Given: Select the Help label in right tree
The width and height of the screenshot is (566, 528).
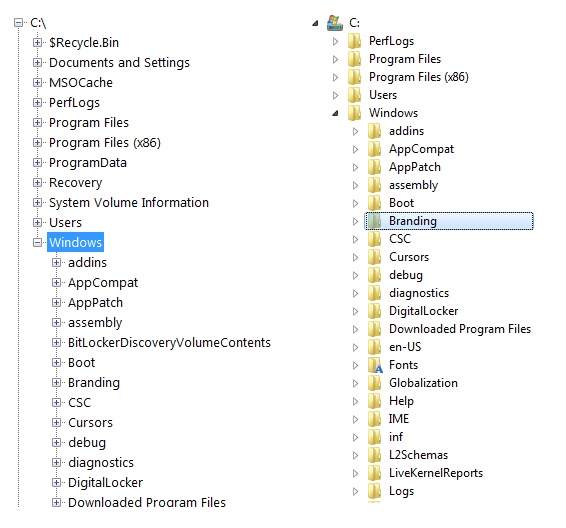Looking at the screenshot, I should click(x=401, y=401).
